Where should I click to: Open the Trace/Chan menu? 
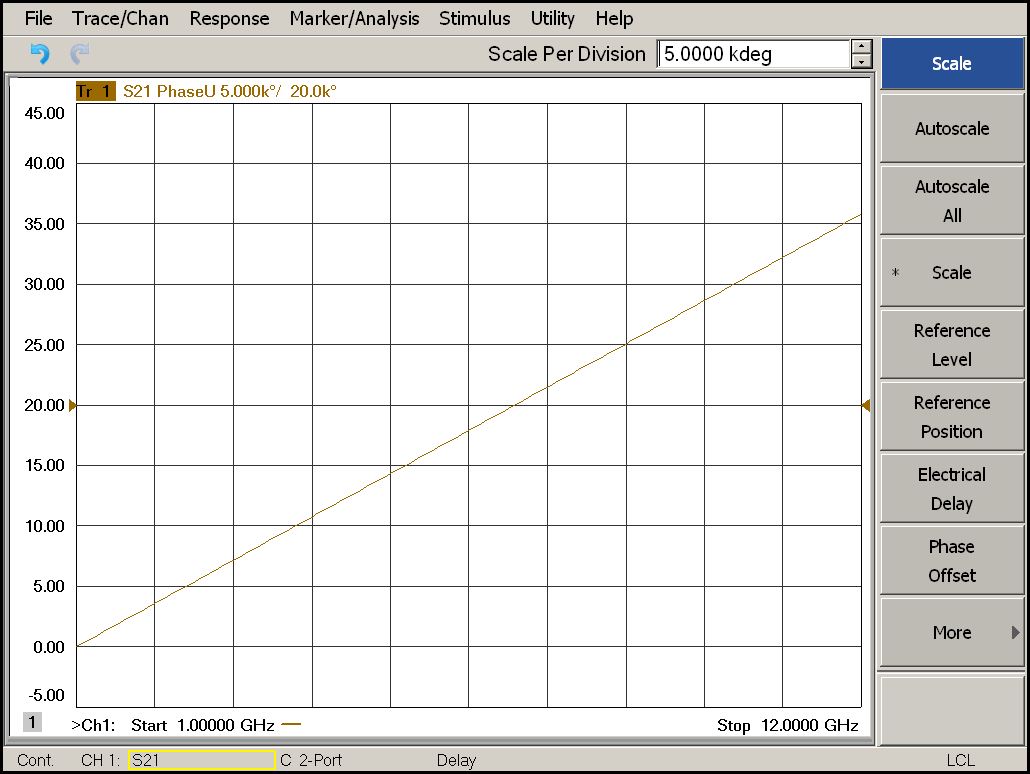[120, 18]
